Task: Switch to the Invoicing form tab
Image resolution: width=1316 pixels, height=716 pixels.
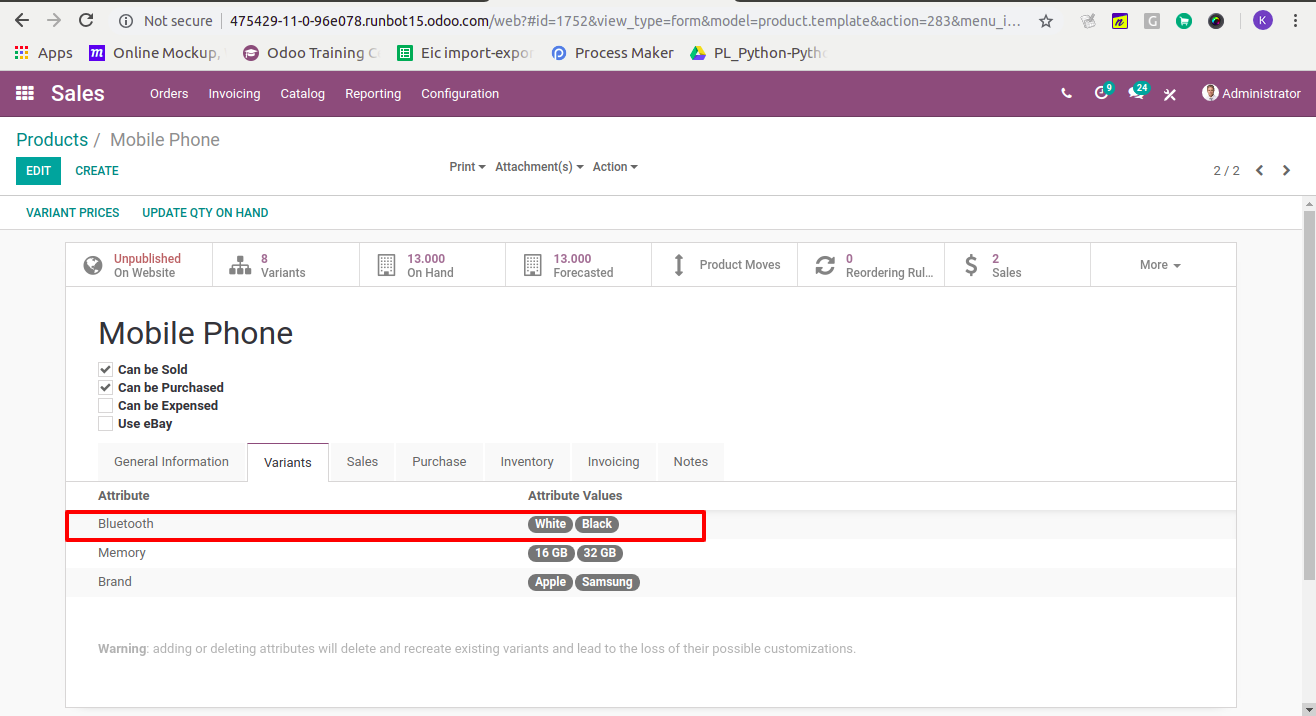Action: [613, 461]
